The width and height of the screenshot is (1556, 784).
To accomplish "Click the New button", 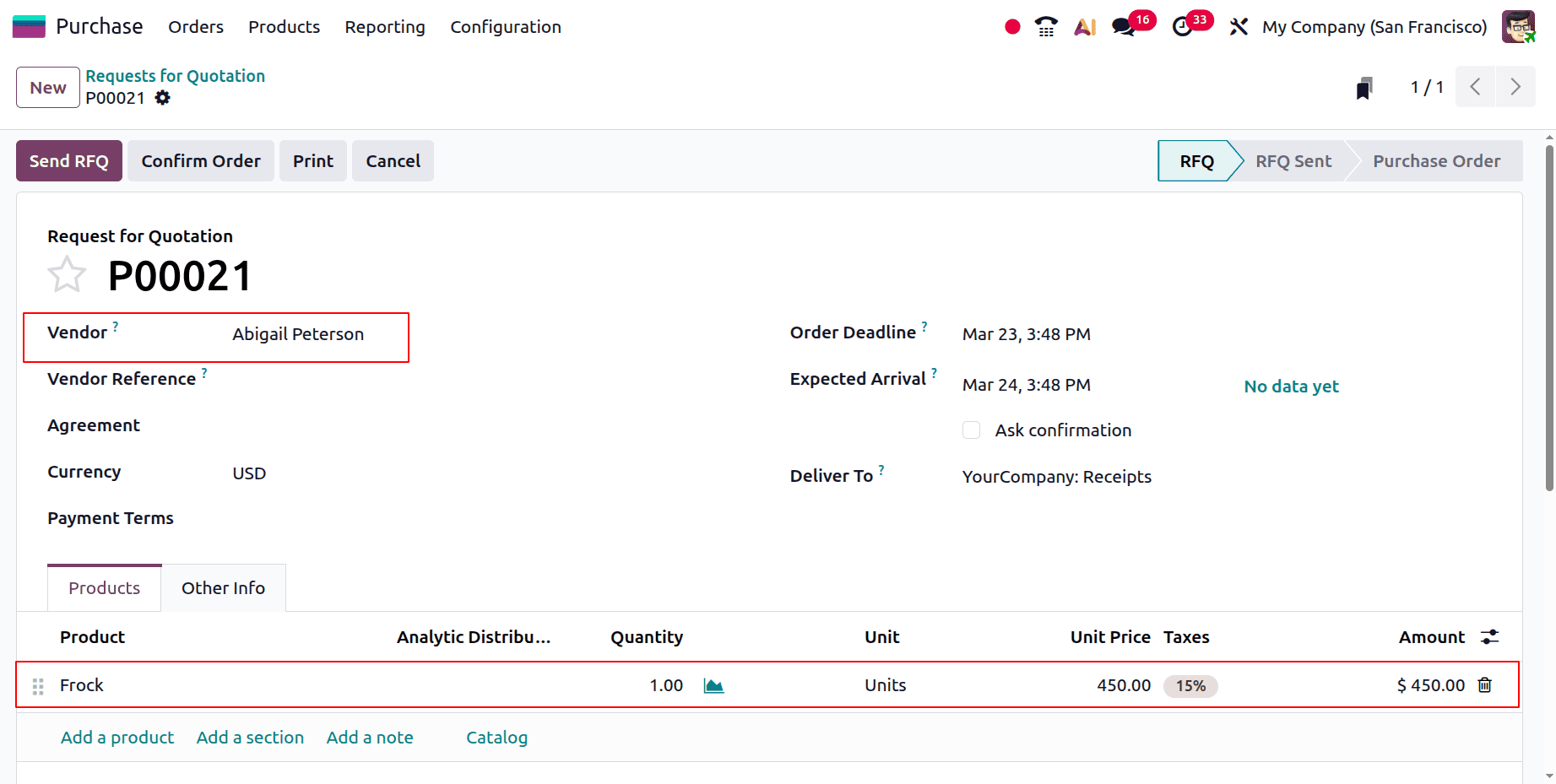I will [48, 88].
